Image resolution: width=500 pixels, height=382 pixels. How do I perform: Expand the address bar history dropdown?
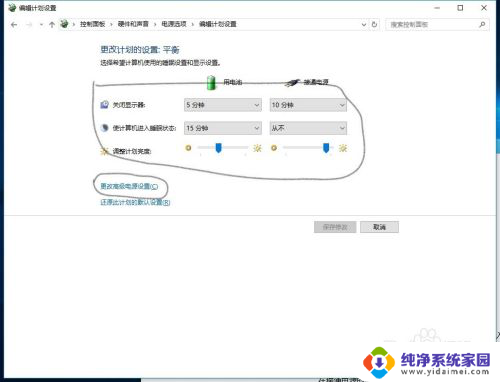click(364, 24)
